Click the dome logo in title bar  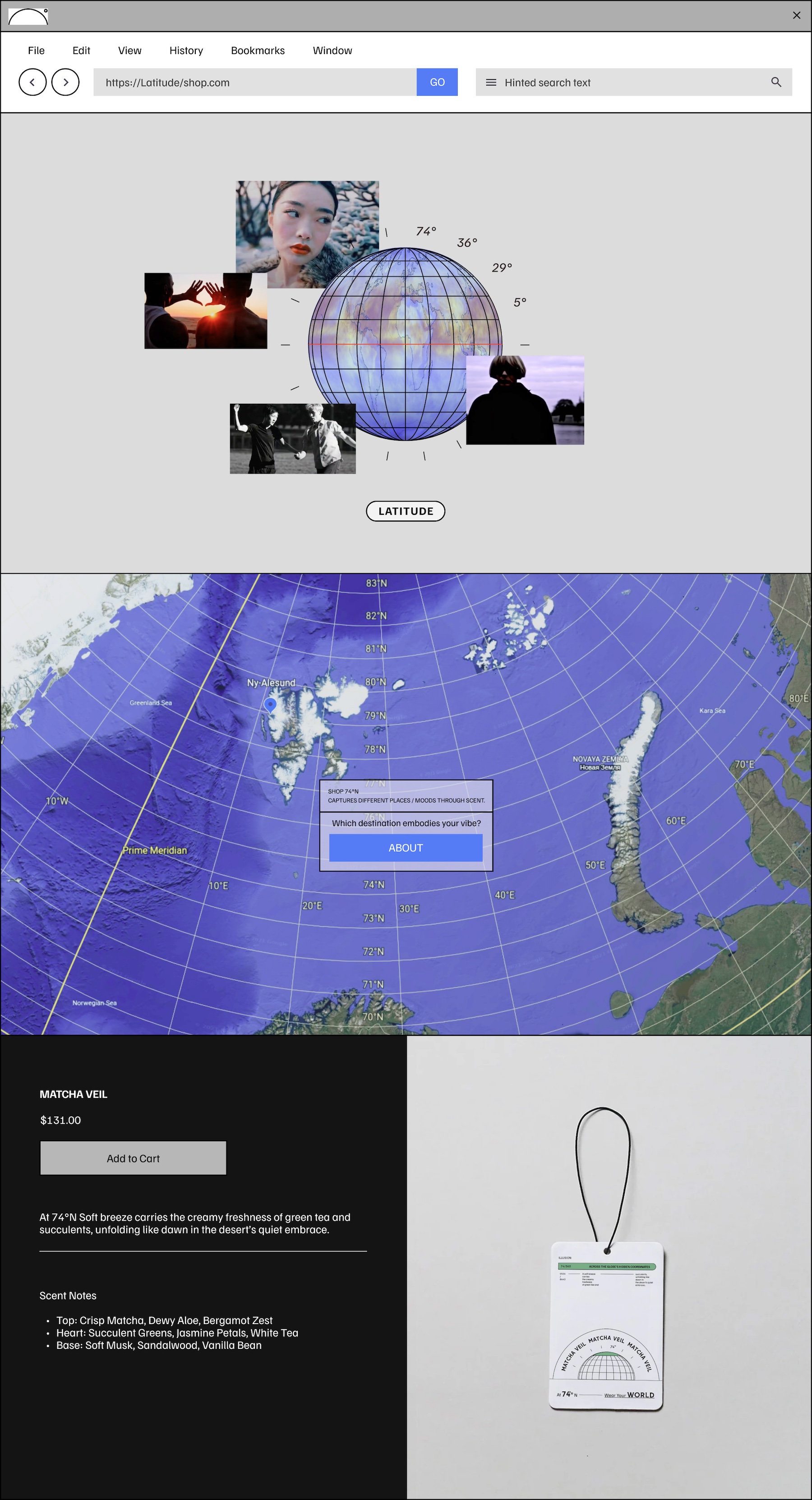point(28,16)
